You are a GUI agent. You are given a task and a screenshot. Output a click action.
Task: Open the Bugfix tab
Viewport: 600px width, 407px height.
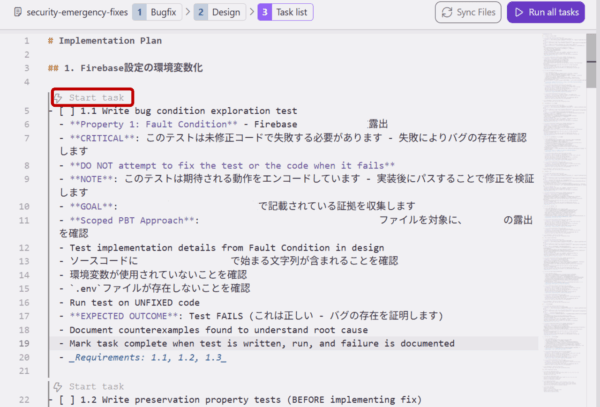pos(165,12)
